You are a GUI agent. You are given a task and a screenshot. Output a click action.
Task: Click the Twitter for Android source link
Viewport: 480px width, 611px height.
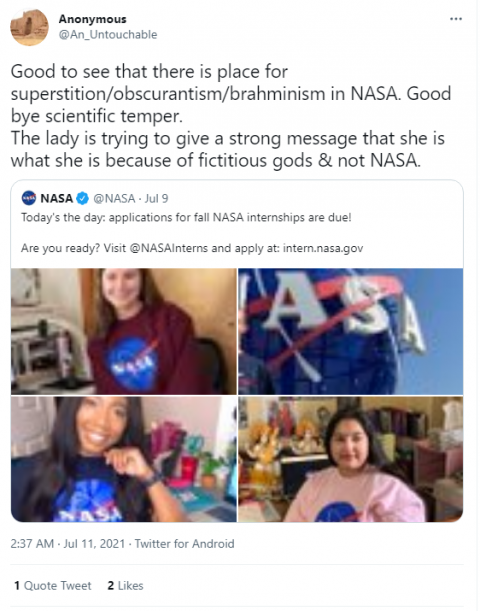pos(185,544)
